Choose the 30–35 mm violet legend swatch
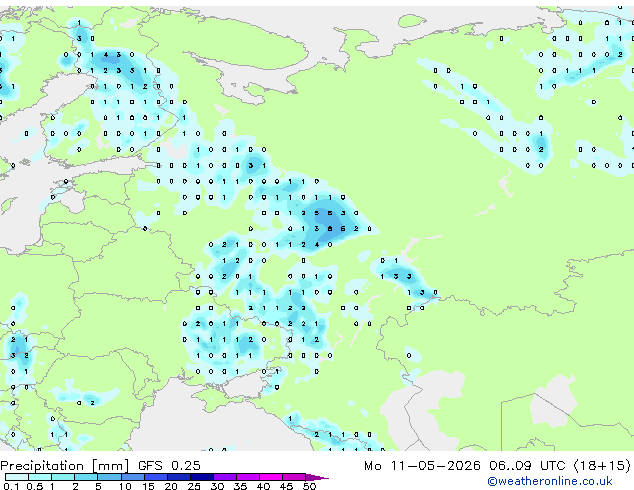Viewport: 634px width, 490px height. tap(225, 477)
